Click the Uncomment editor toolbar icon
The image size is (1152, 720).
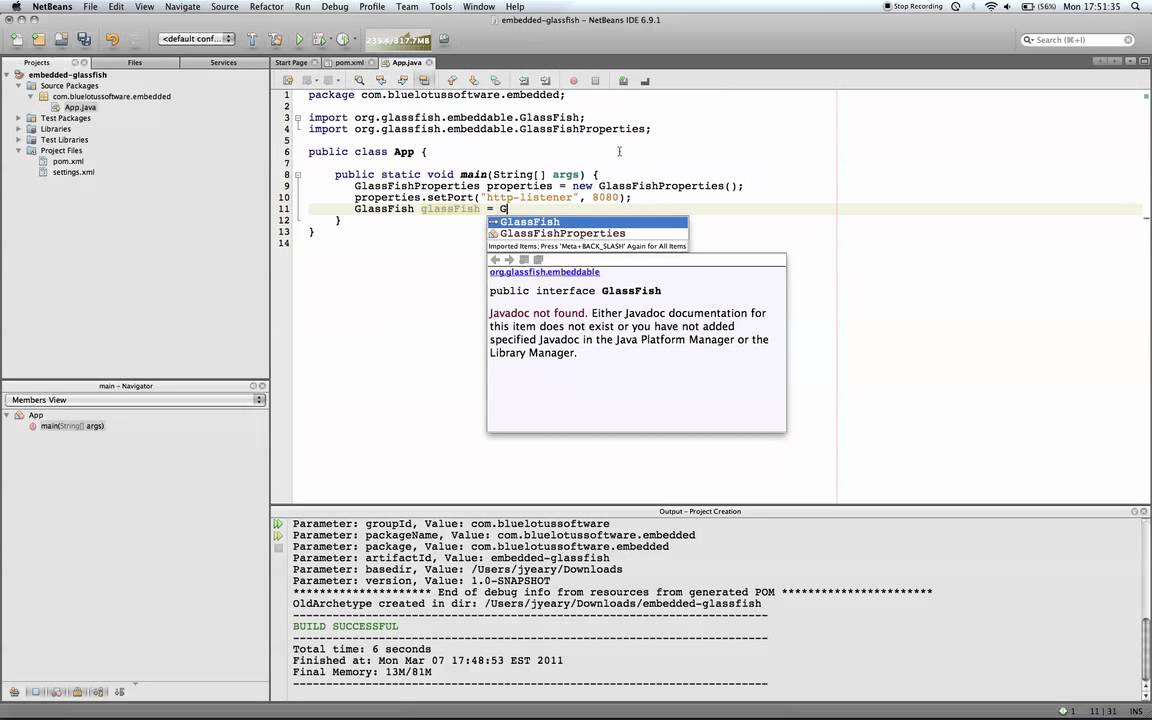(645, 81)
